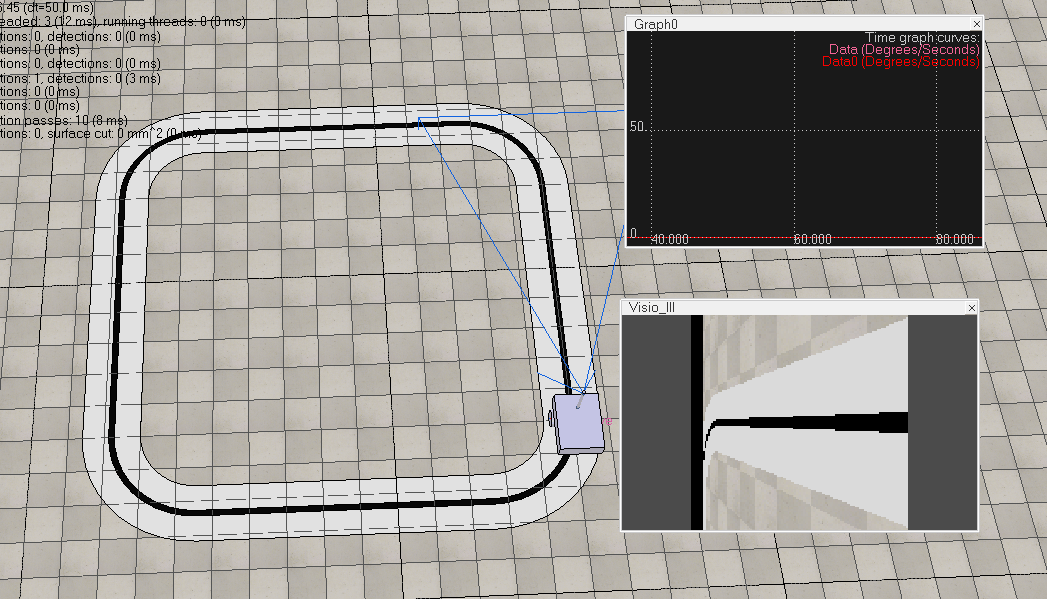1047x599 pixels.
Task: Select the Visio_III window title bar
Action: click(799, 308)
